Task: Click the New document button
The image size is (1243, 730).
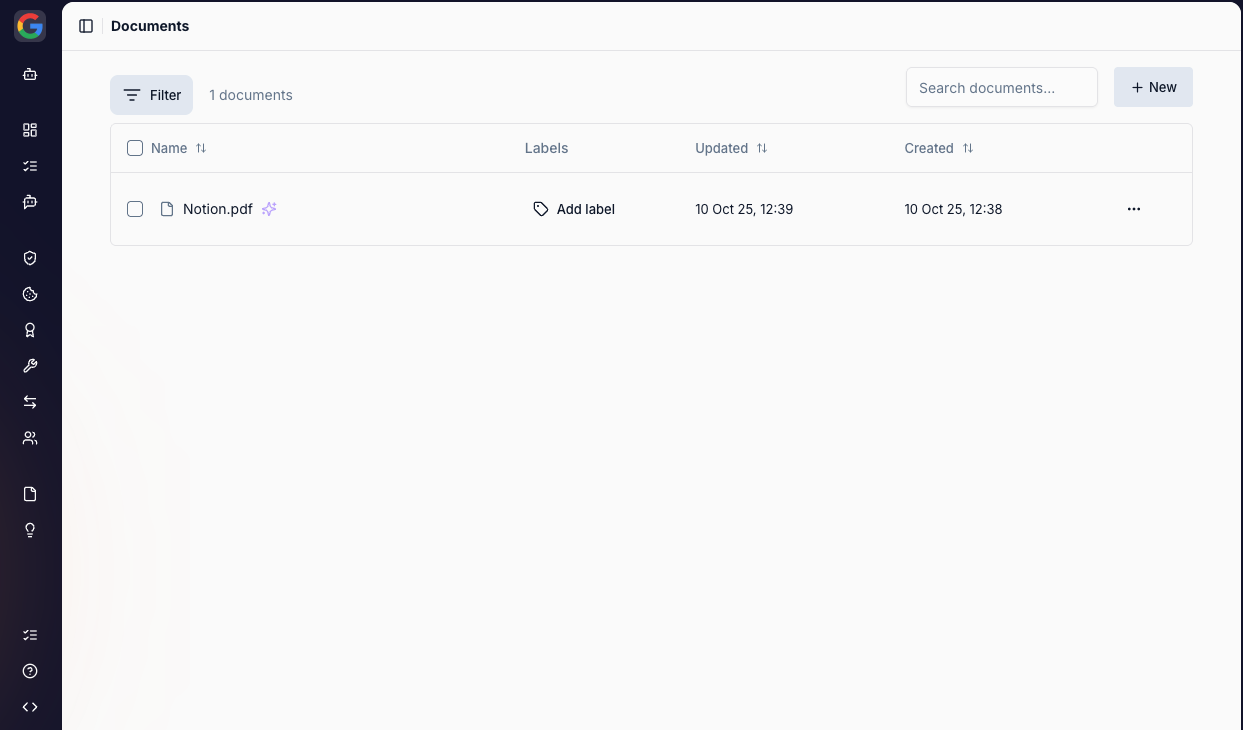Action: (x=1153, y=87)
